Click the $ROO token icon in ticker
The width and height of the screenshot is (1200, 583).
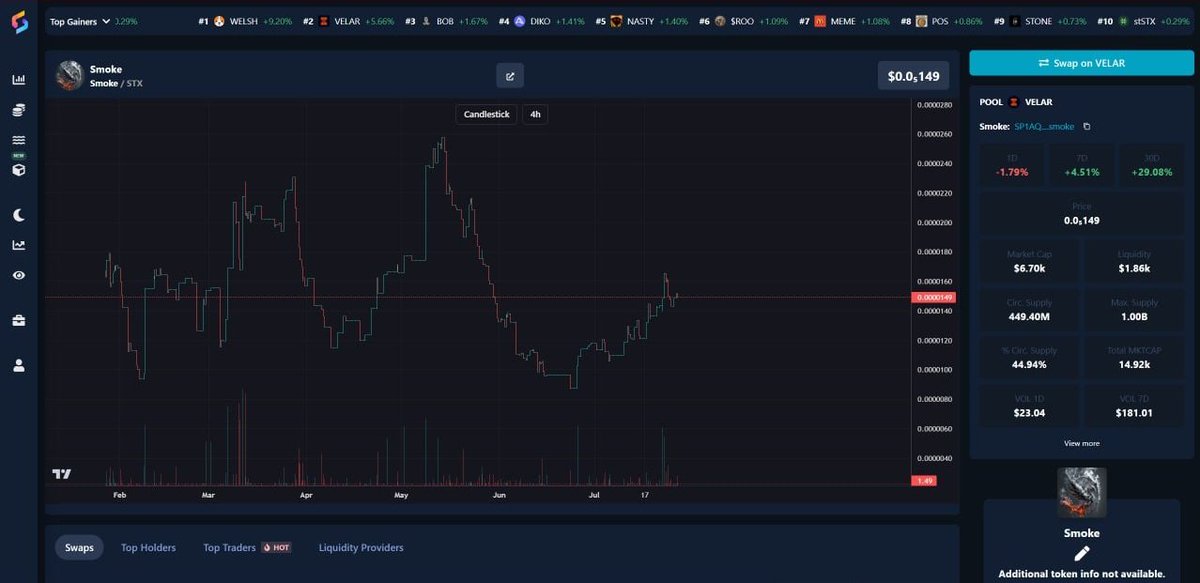[x=719, y=21]
